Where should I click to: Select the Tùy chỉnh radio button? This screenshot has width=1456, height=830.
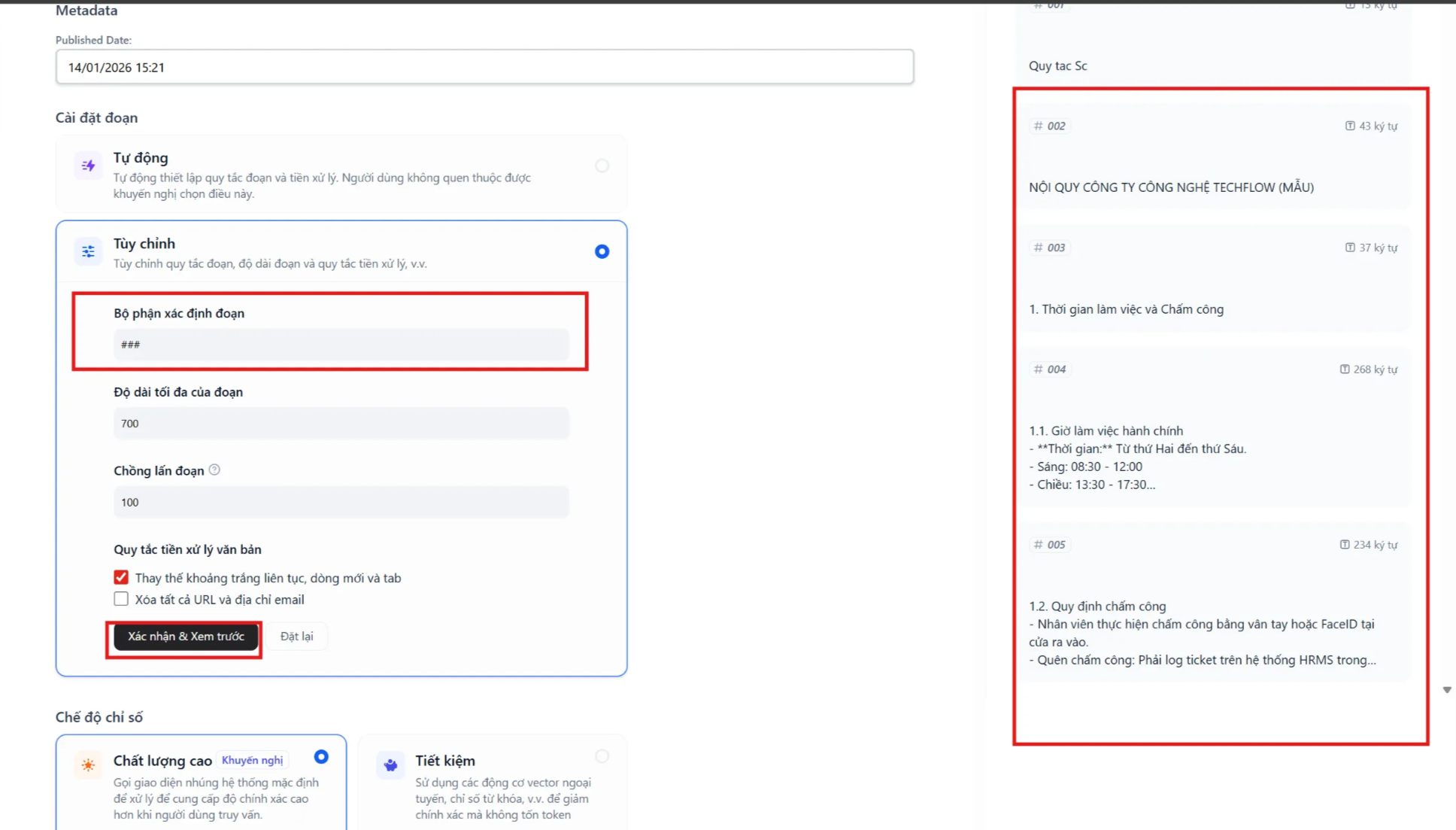click(x=602, y=251)
